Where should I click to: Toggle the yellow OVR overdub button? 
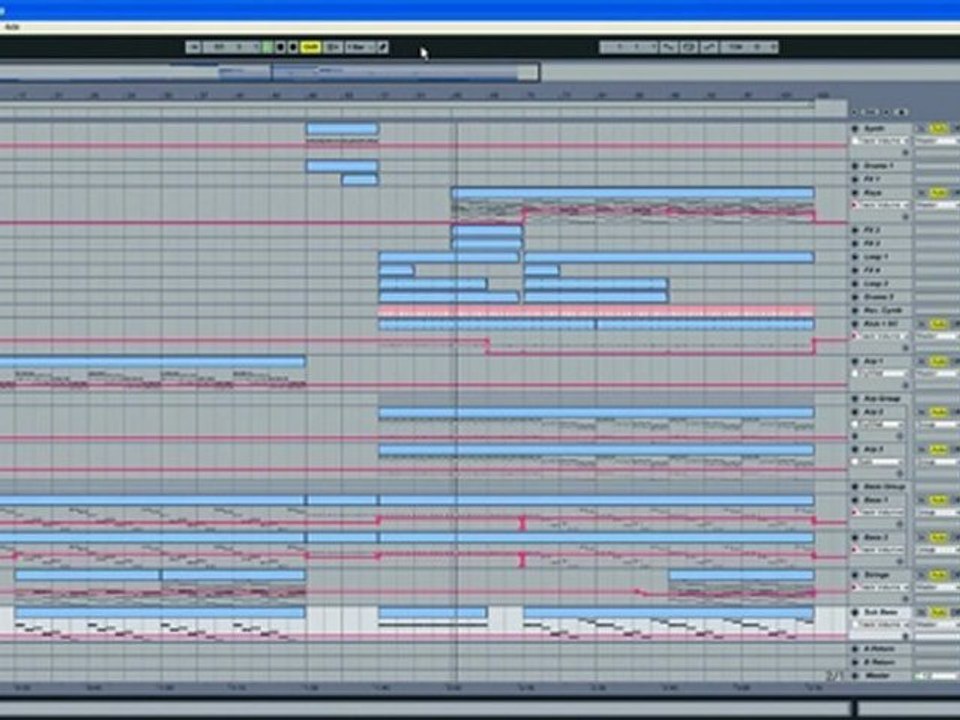[x=311, y=47]
